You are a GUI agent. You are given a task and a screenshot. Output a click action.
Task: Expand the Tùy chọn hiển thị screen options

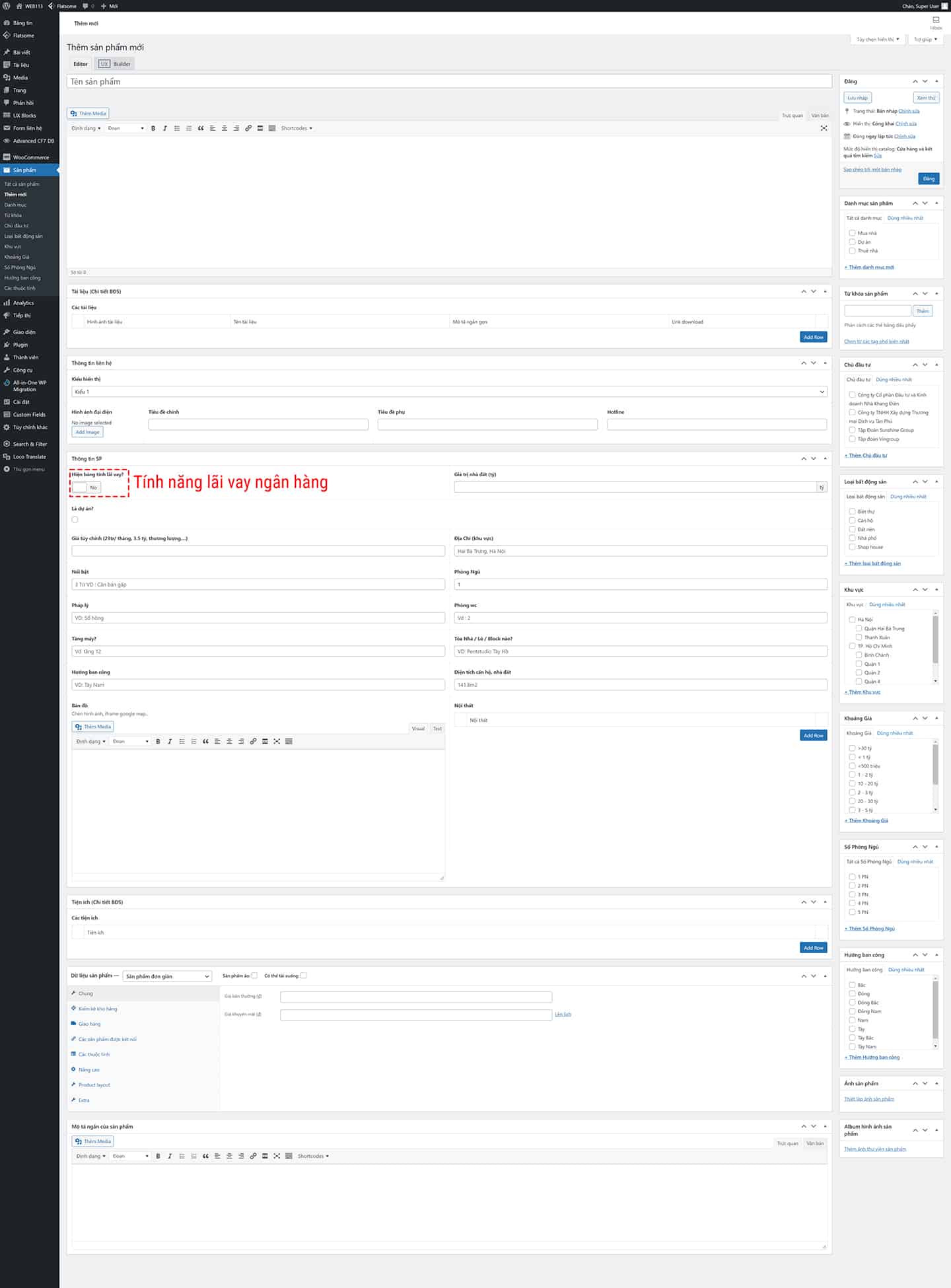878,40
